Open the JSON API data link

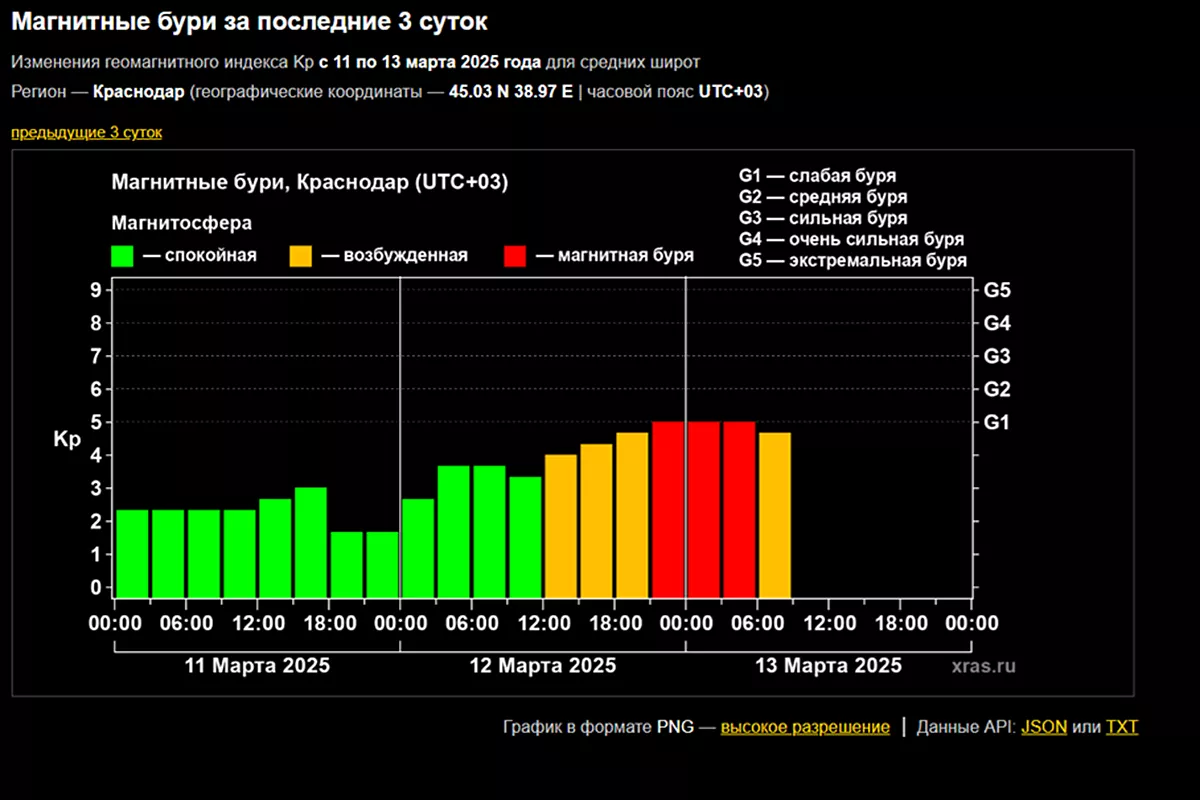click(x=1043, y=727)
